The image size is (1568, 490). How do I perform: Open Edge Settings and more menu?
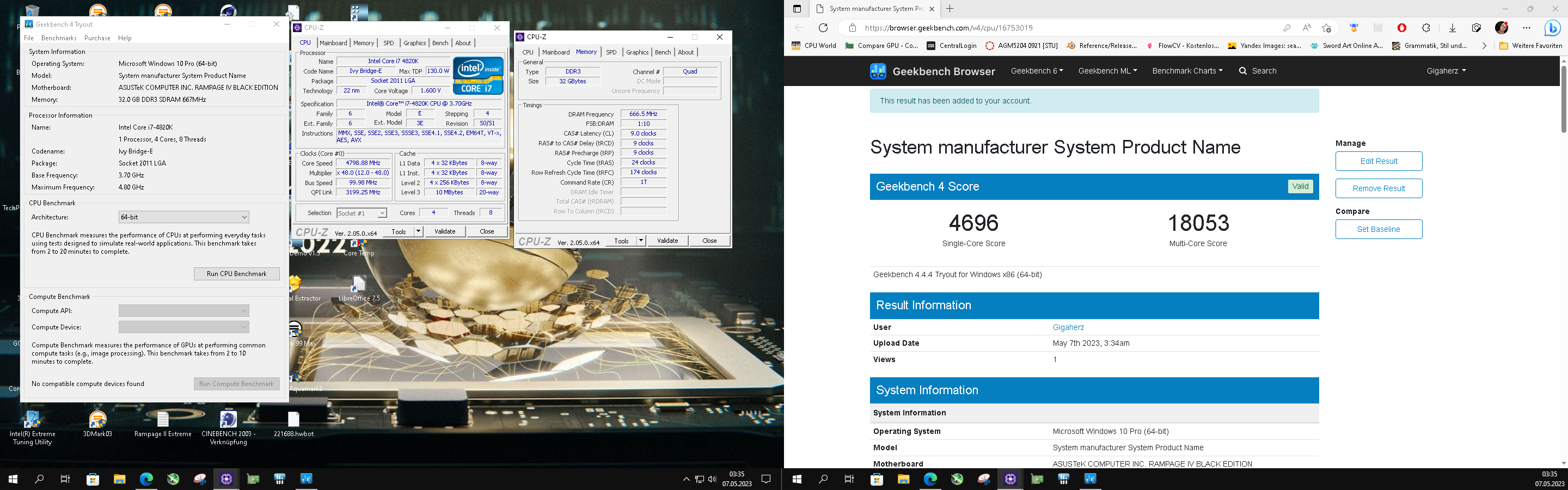pos(1526,27)
